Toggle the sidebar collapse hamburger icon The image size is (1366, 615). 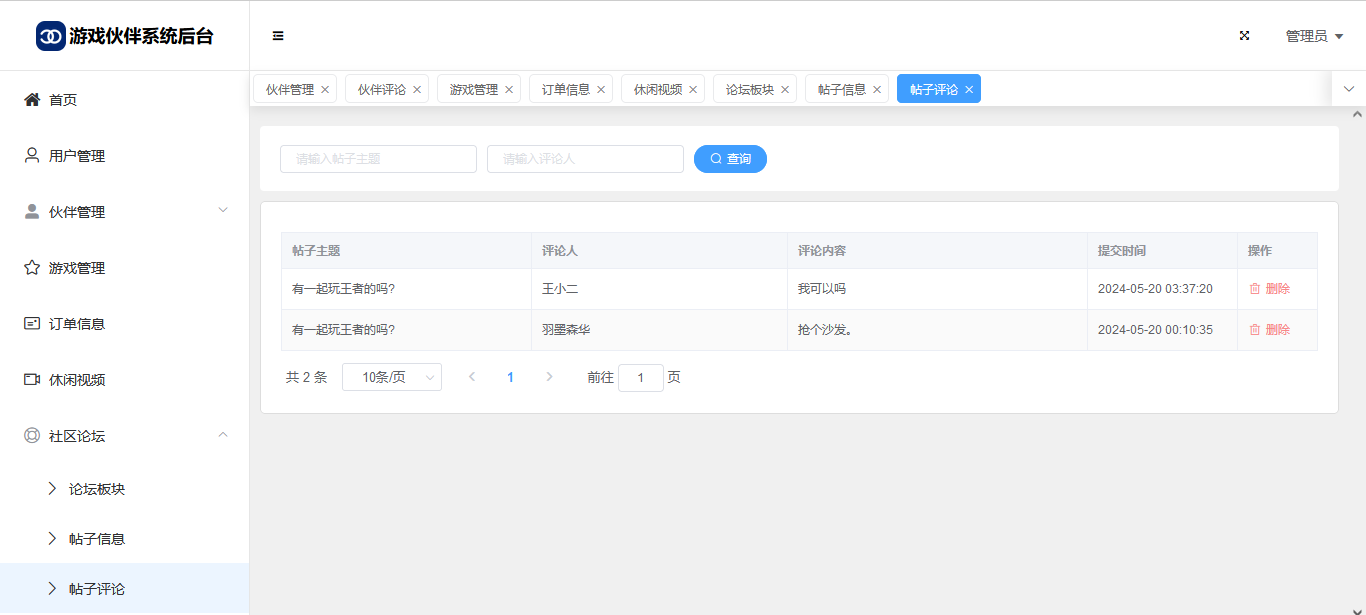point(278,36)
